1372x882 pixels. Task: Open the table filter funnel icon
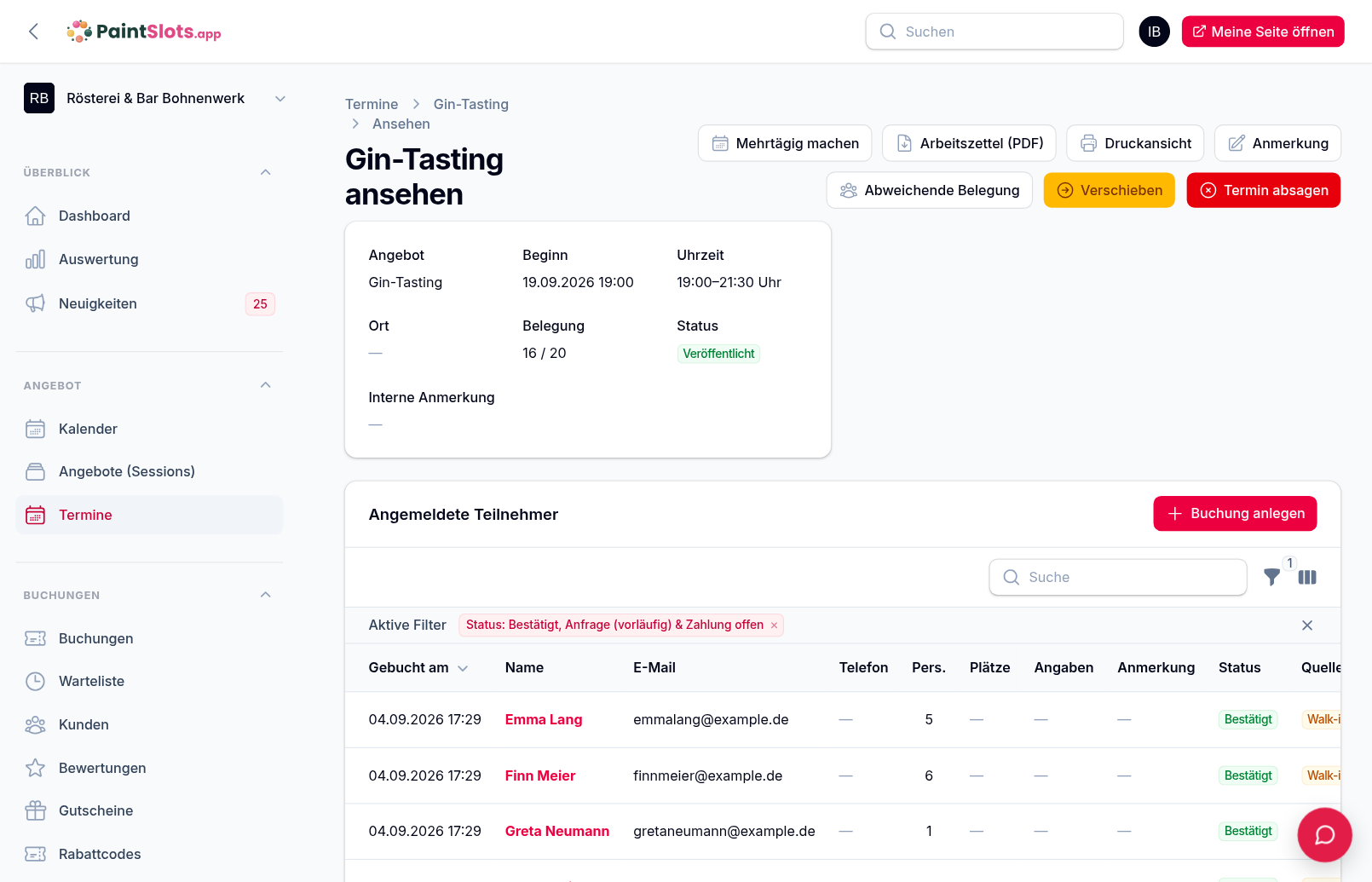(x=1271, y=577)
